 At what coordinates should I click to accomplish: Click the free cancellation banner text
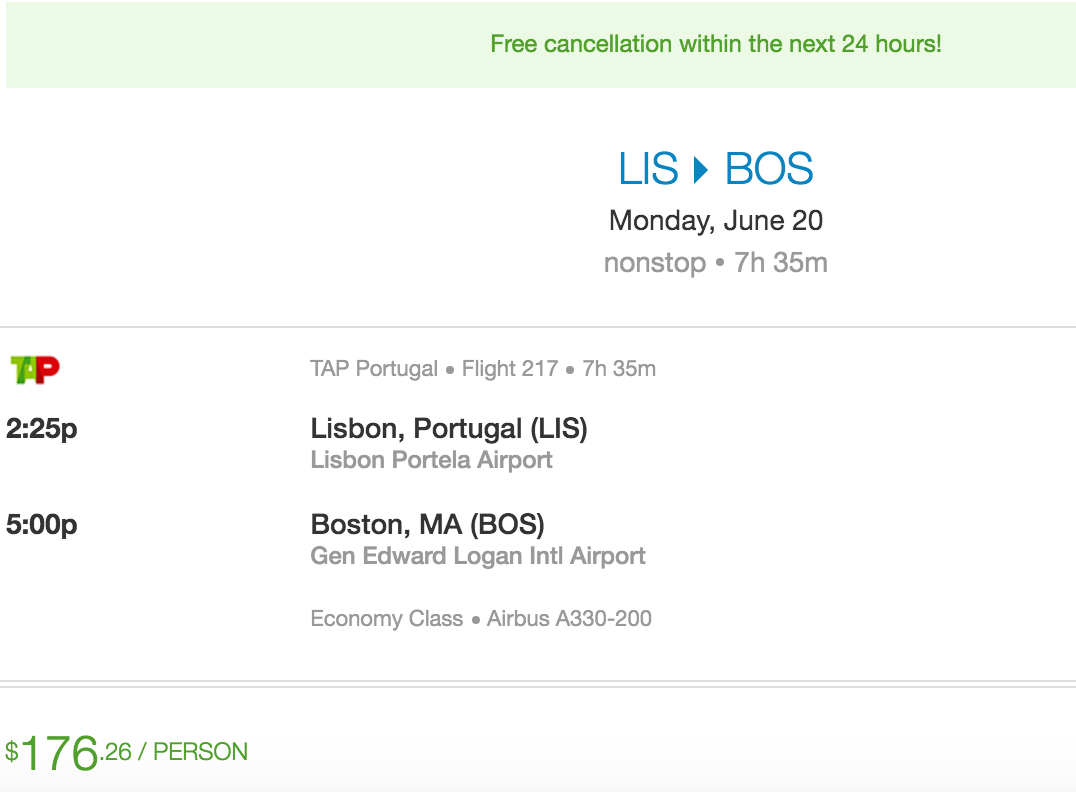click(x=715, y=44)
